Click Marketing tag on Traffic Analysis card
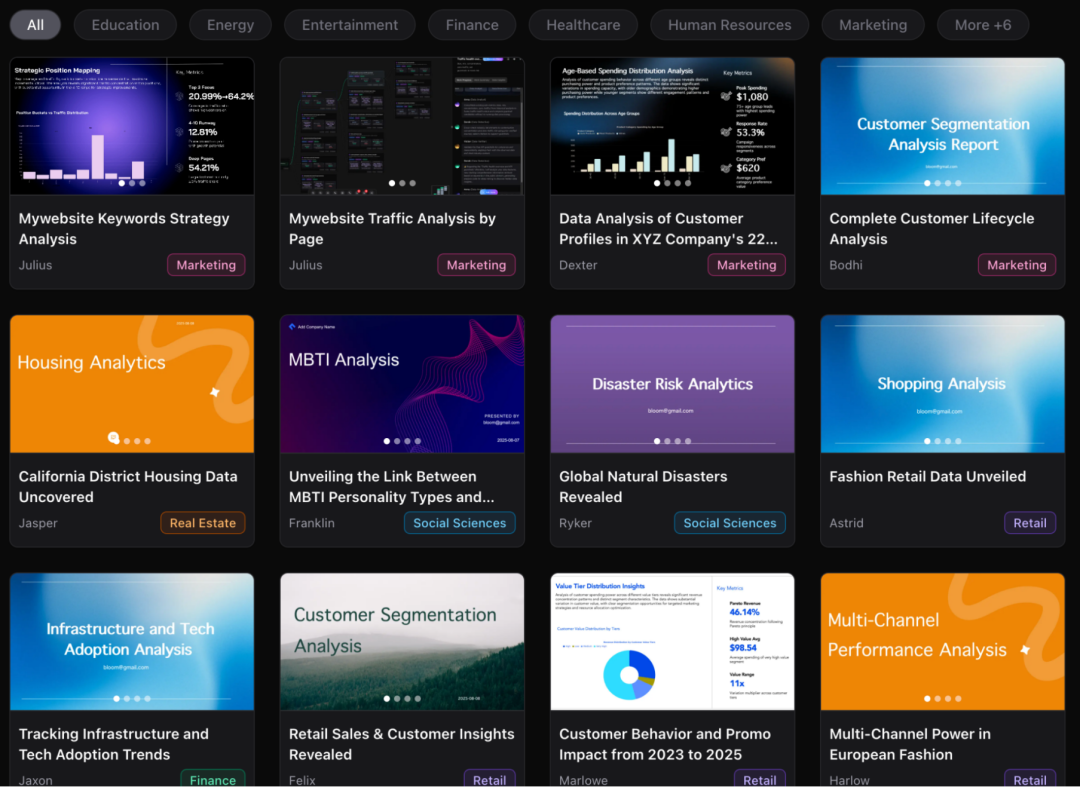 476,265
